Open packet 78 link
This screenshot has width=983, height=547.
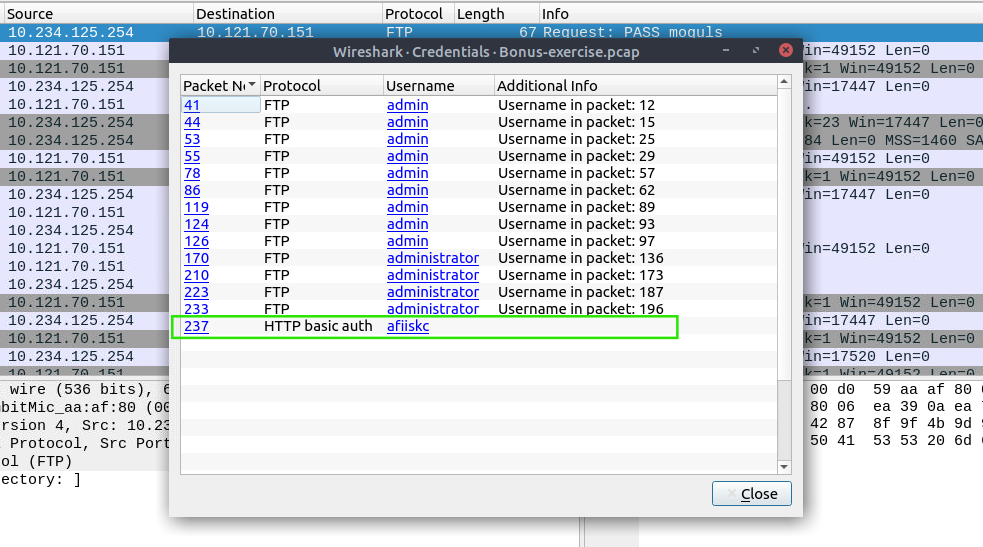click(x=192, y=173)
